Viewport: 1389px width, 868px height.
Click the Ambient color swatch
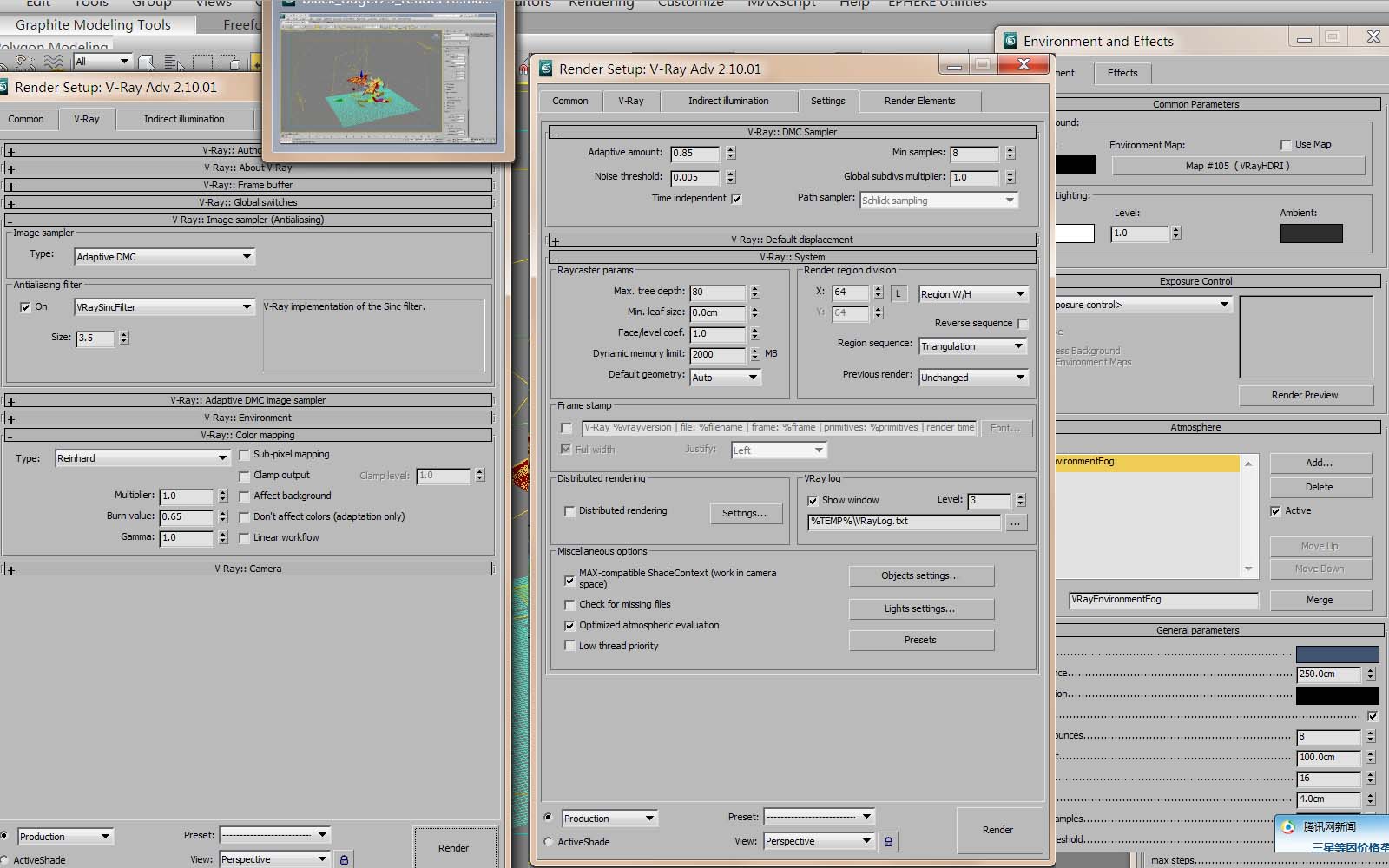tap(1311, 233)
